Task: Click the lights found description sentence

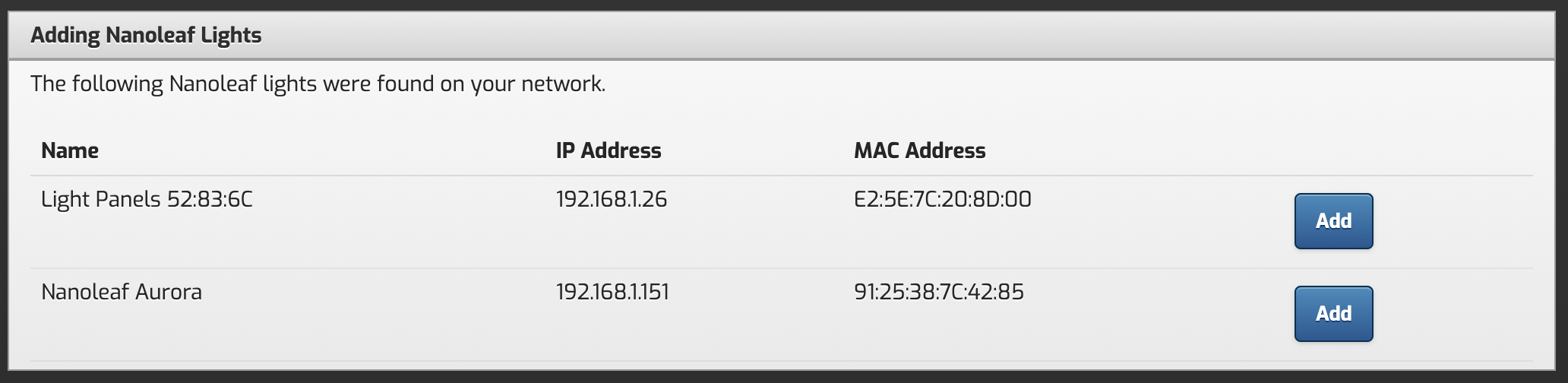Action: click(318, 84)
